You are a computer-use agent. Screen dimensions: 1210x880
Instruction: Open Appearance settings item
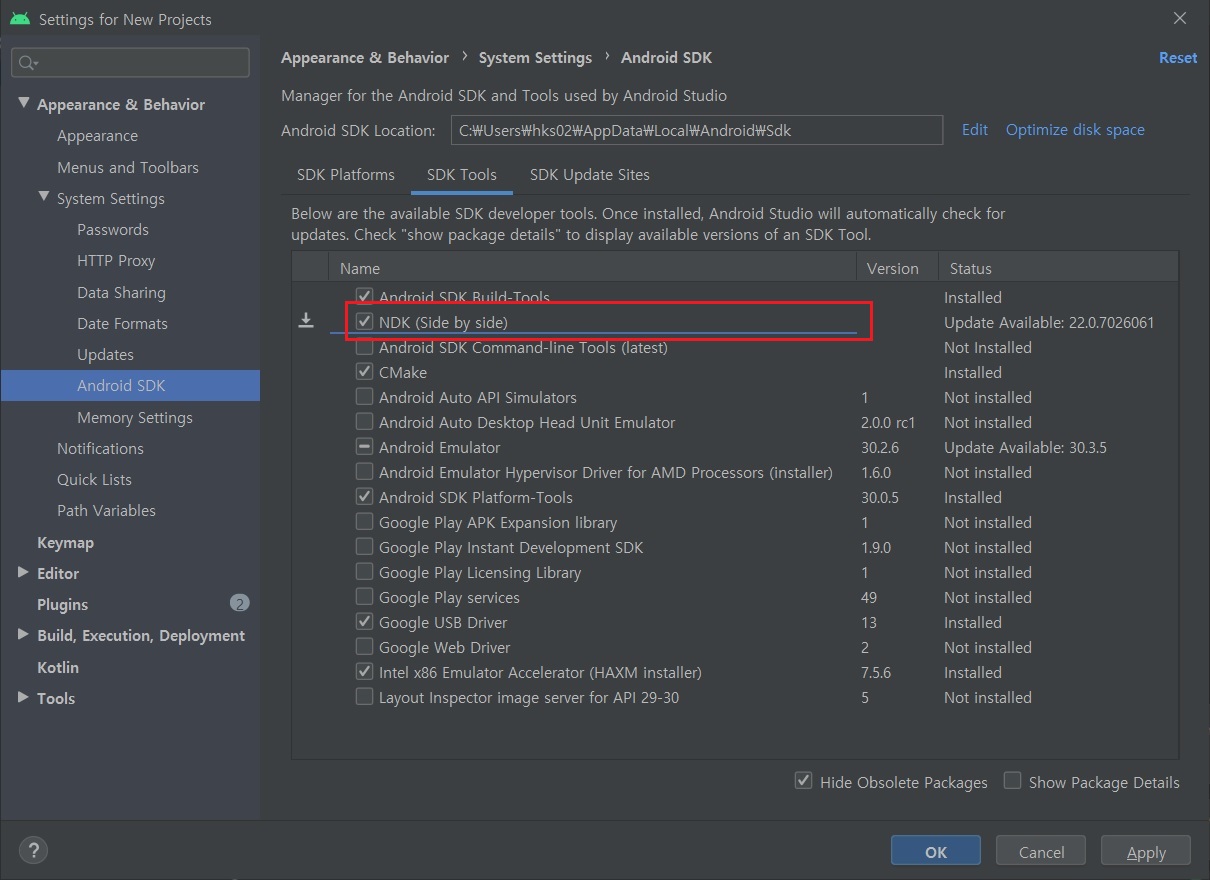[x=97, y=136]
